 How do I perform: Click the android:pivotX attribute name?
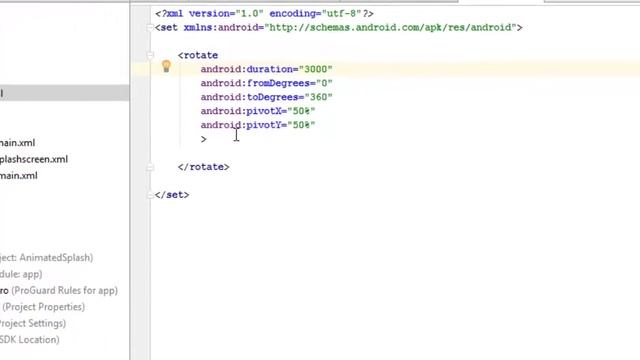pyautogui.click(x=241, y=111)
